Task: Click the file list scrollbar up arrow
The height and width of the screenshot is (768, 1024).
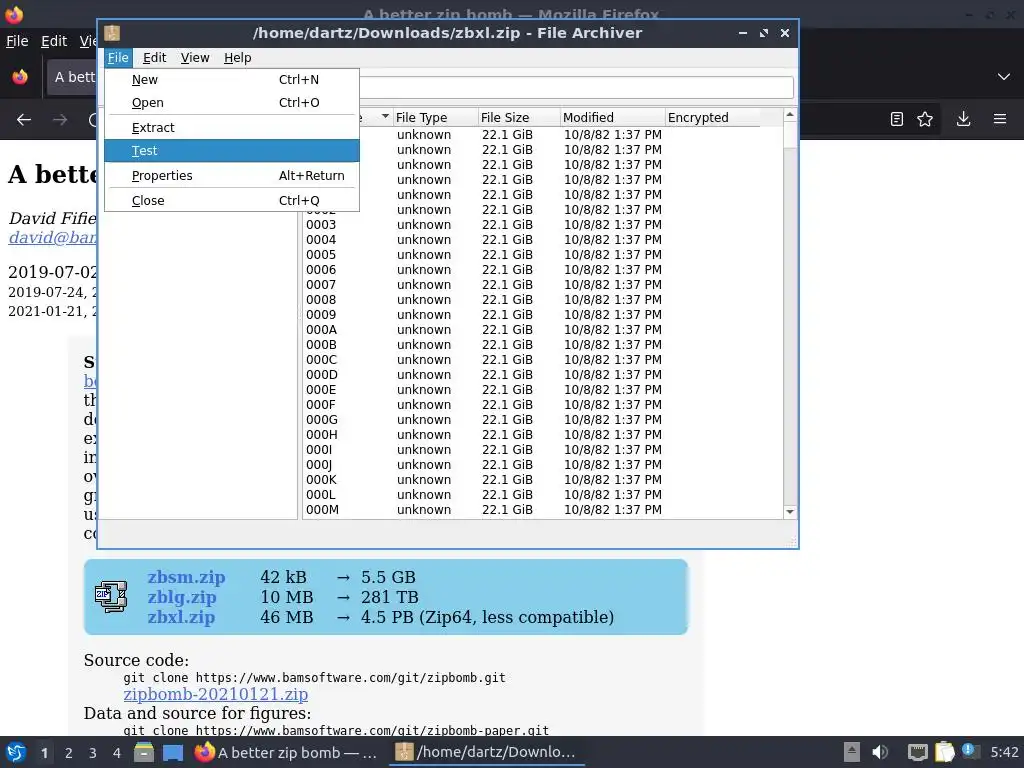Action: click(790, 115)
